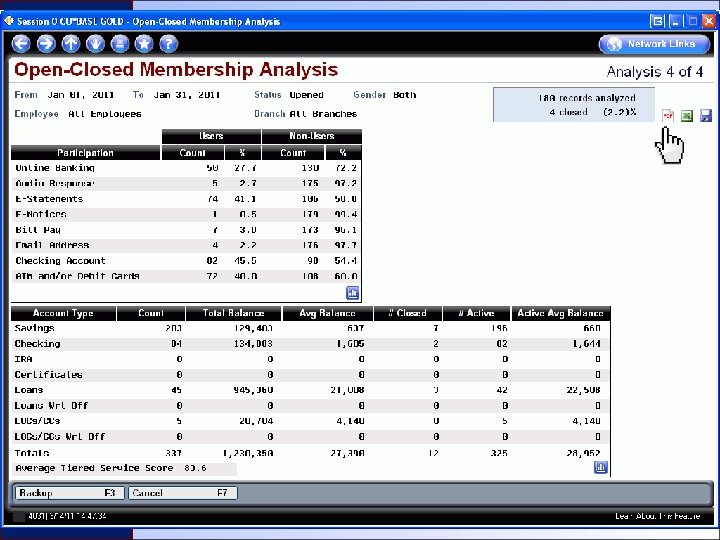
Task: Select the E-Notices participation row
Action: [x=186, y=214]
